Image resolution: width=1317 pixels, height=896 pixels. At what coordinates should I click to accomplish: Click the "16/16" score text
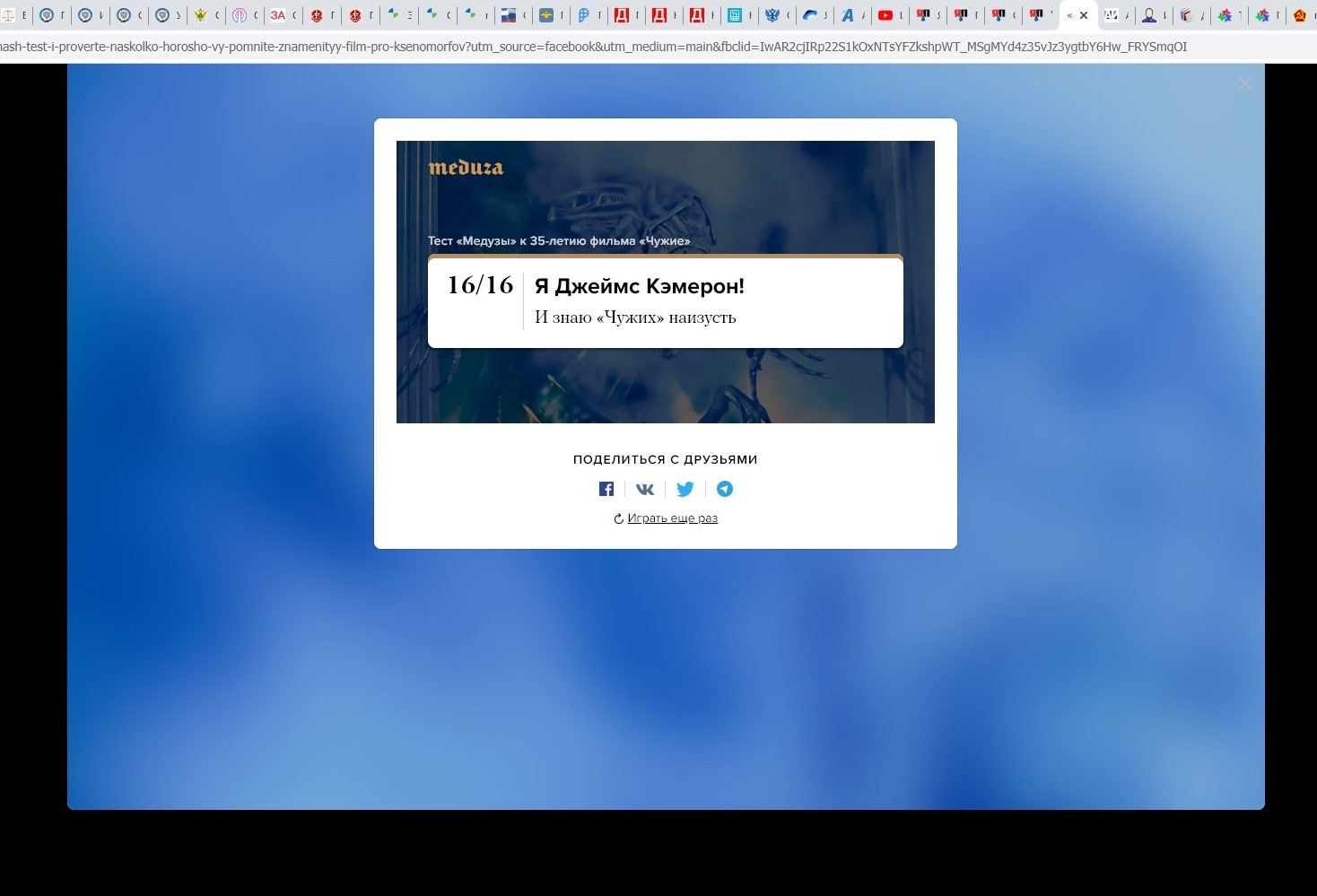click(x=480, y=285)
